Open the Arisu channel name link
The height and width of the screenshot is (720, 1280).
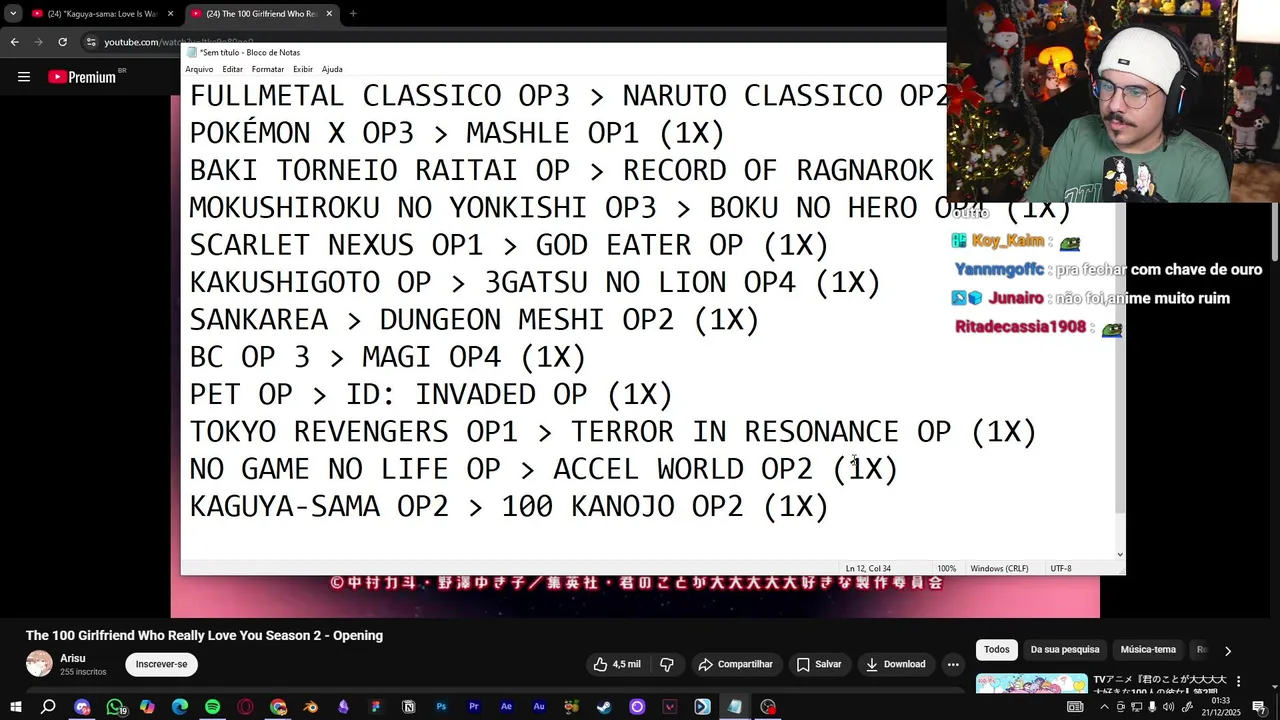click(x=73, y=658)
